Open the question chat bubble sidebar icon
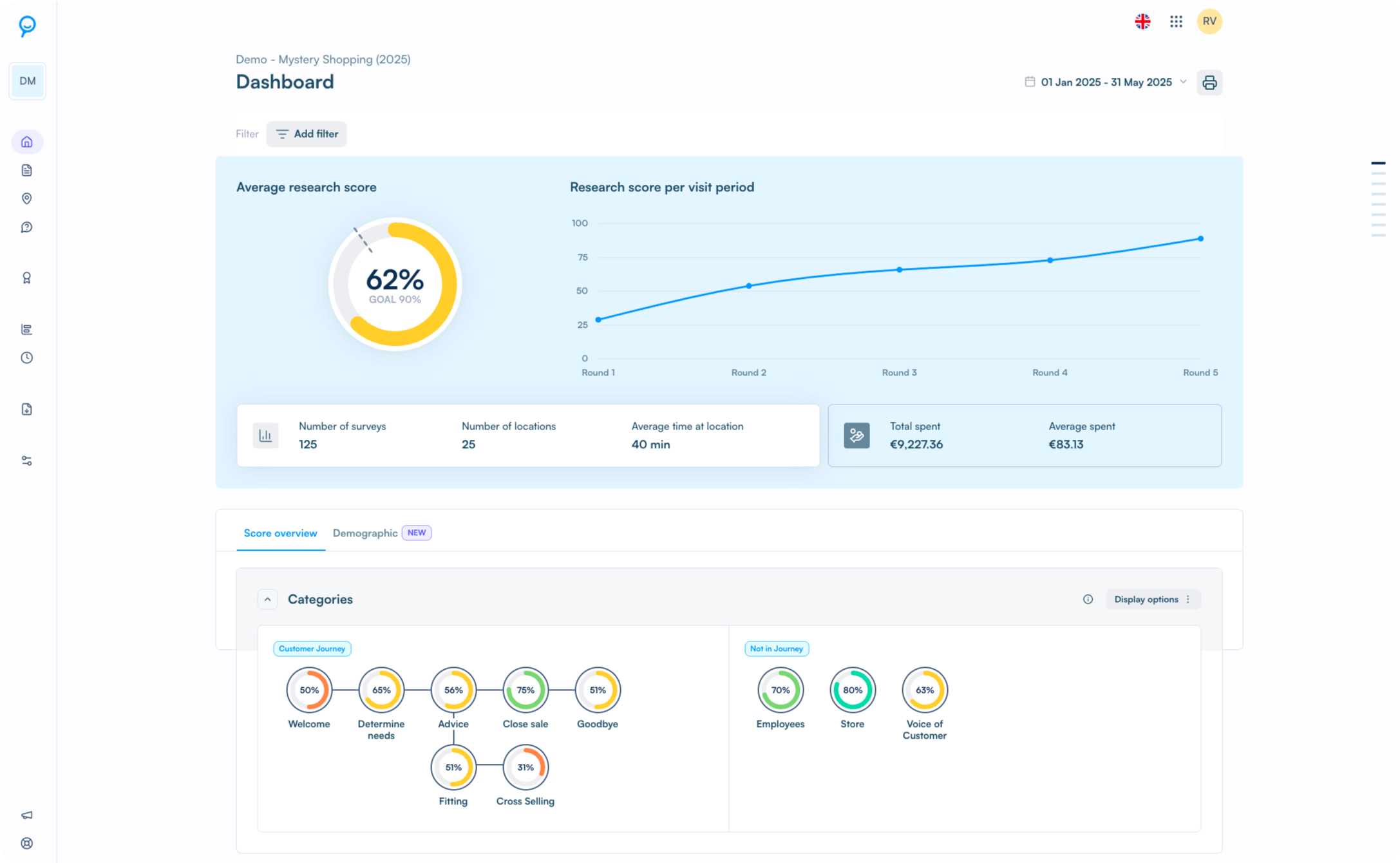This screenshot has width=1400, height=863. (x=27, y=227)
